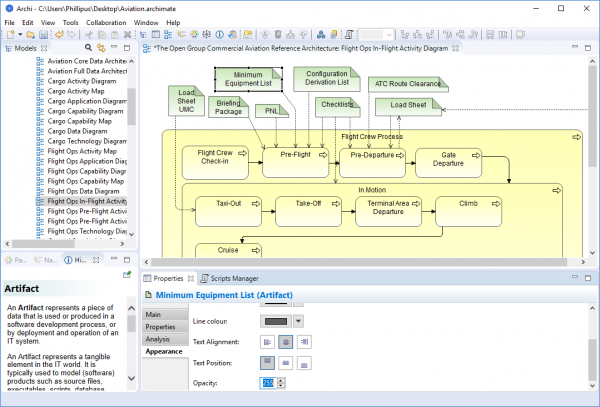Image resolution: width=600 pixels, height=407 pixels.
Task: Open the Edit menu
Action: tap(28, 23)
